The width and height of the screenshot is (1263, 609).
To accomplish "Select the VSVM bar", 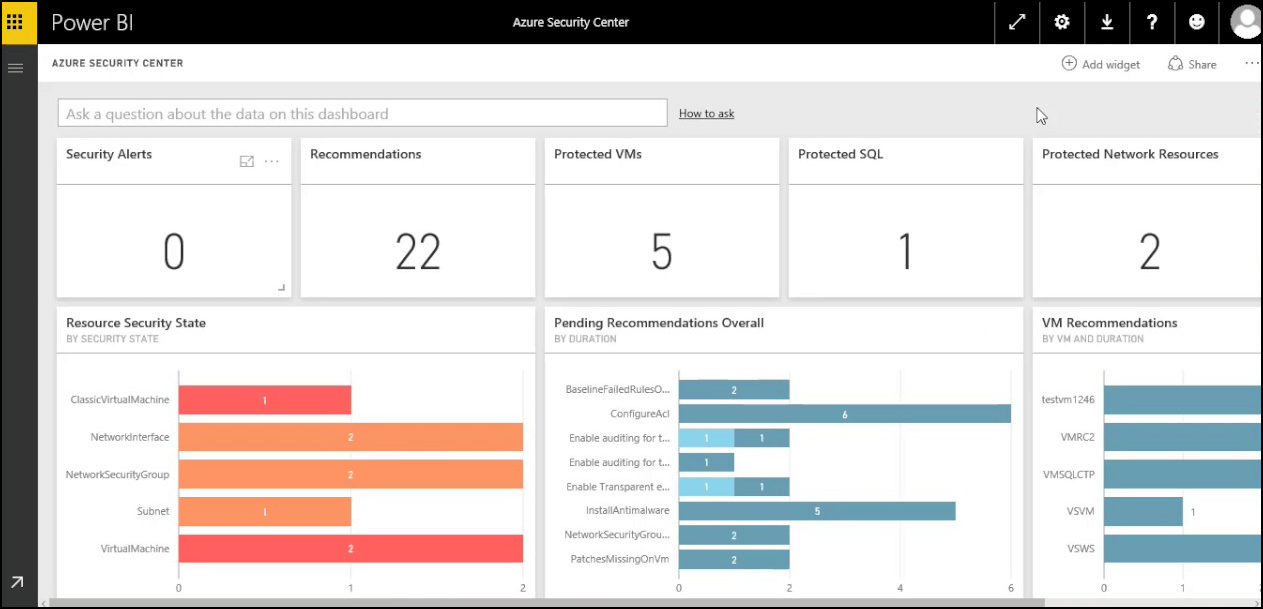I will click(x=1143, y=511).
